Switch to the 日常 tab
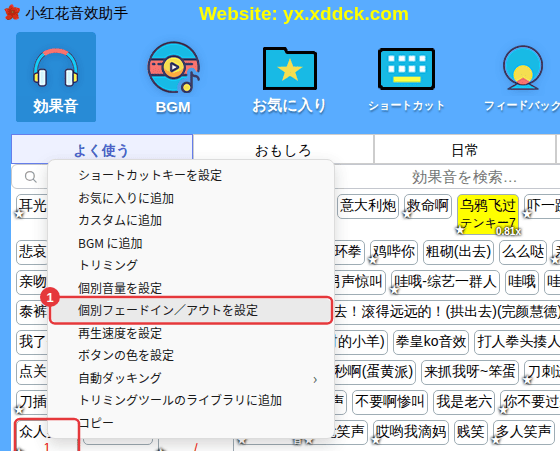The width and height of the screenshot is (560, 451). [x=464, y=150]
